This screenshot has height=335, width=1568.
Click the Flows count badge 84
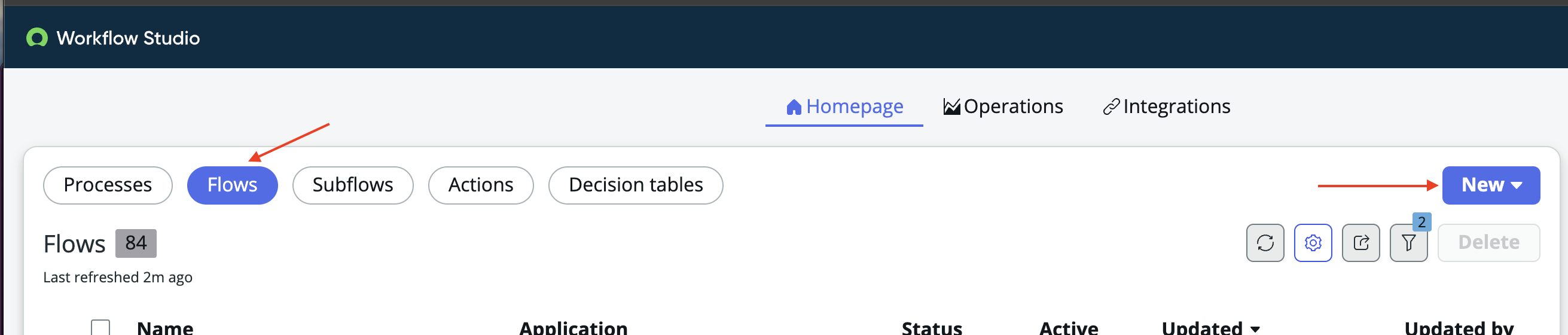(136, 243)
